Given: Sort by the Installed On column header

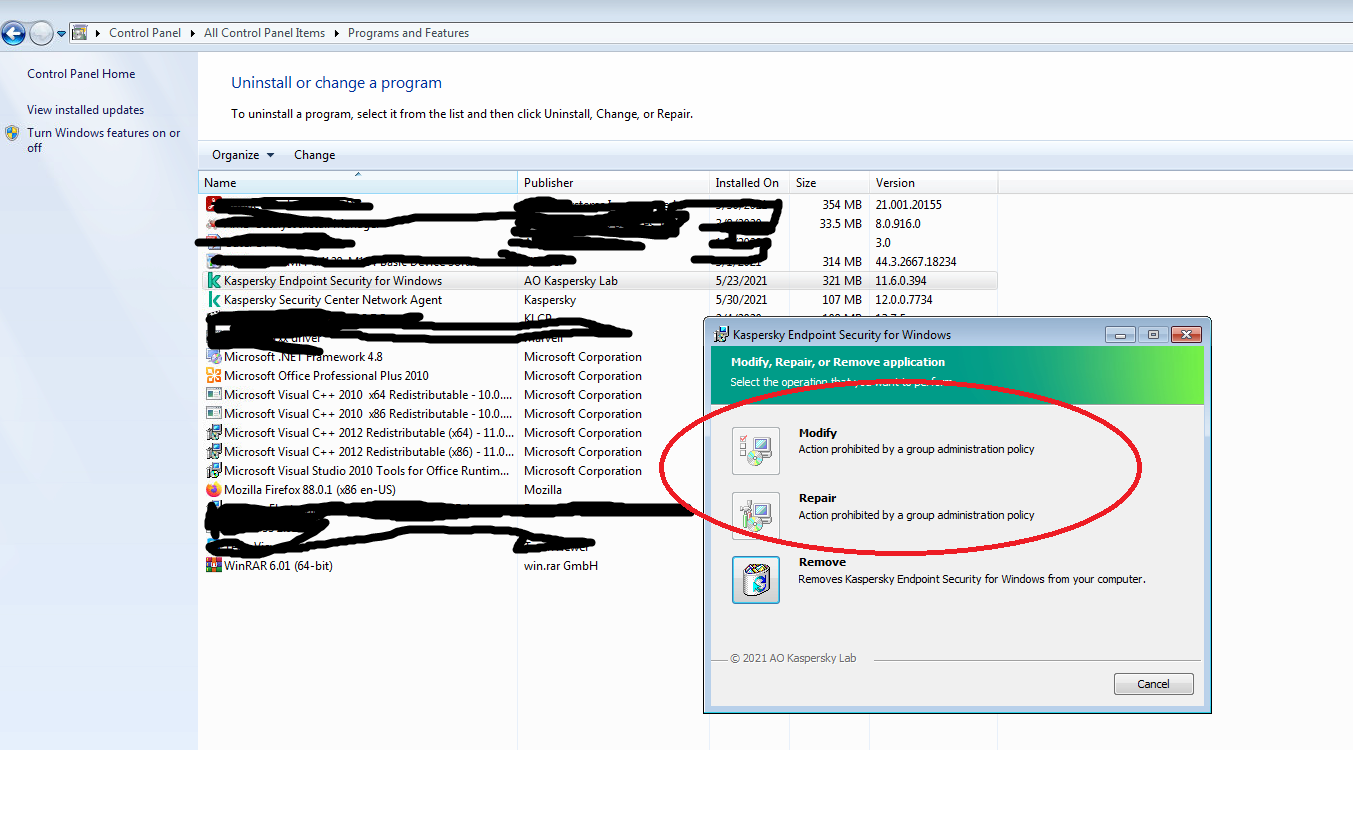Looking at the screenshot, I should coord(749,183).
